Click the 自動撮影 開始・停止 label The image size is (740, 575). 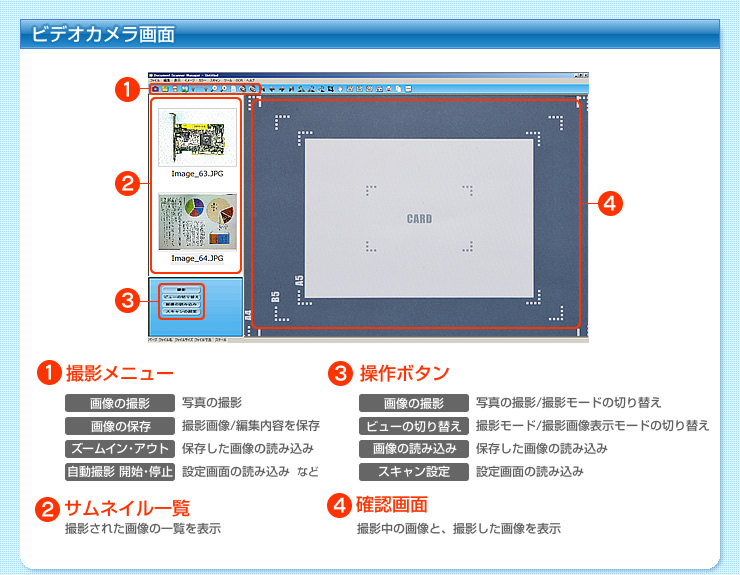click(x=120, y=471)
